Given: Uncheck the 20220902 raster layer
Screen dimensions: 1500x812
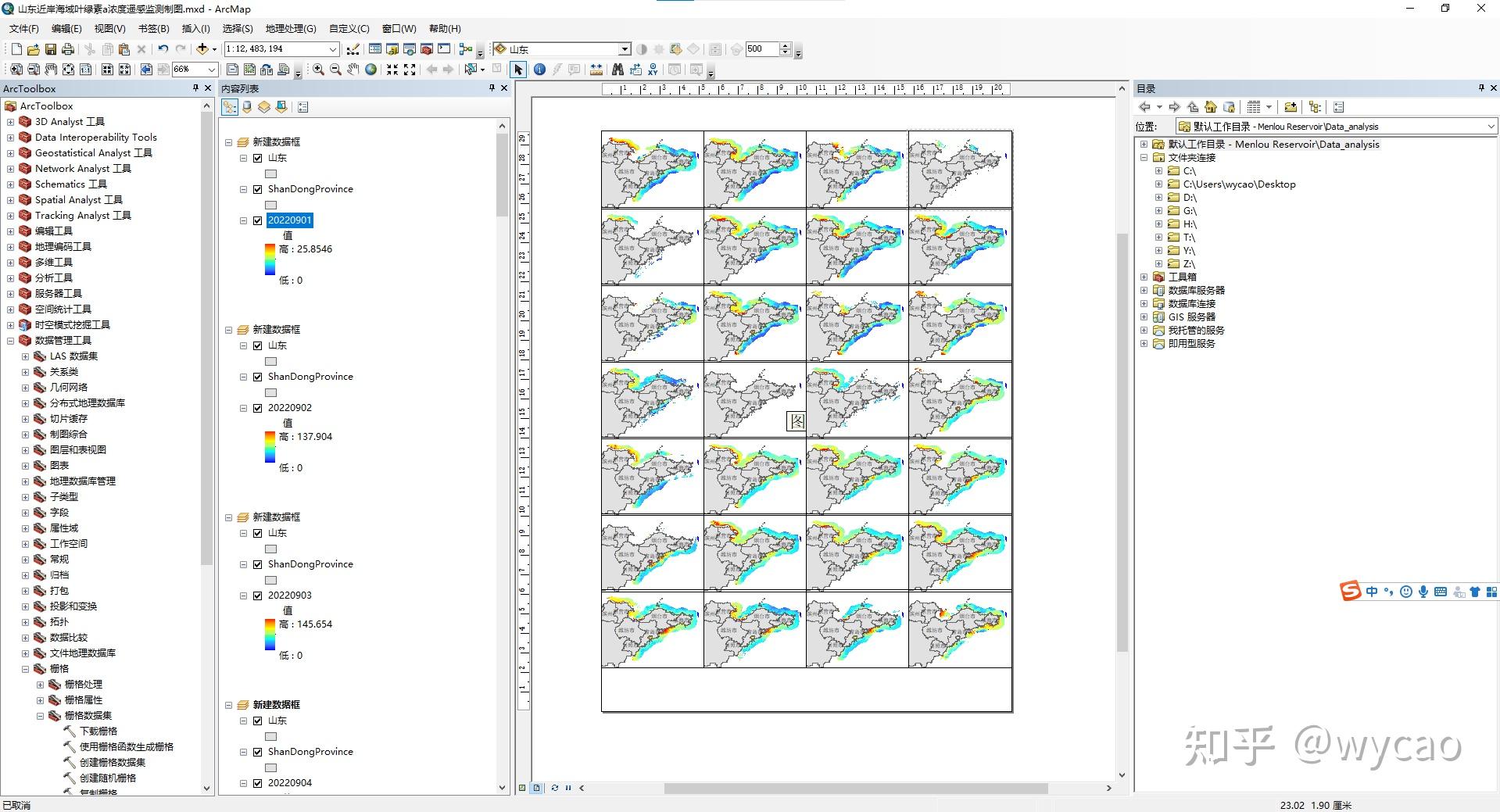Looking at the screenshot, I should click(x=258, y=408).
